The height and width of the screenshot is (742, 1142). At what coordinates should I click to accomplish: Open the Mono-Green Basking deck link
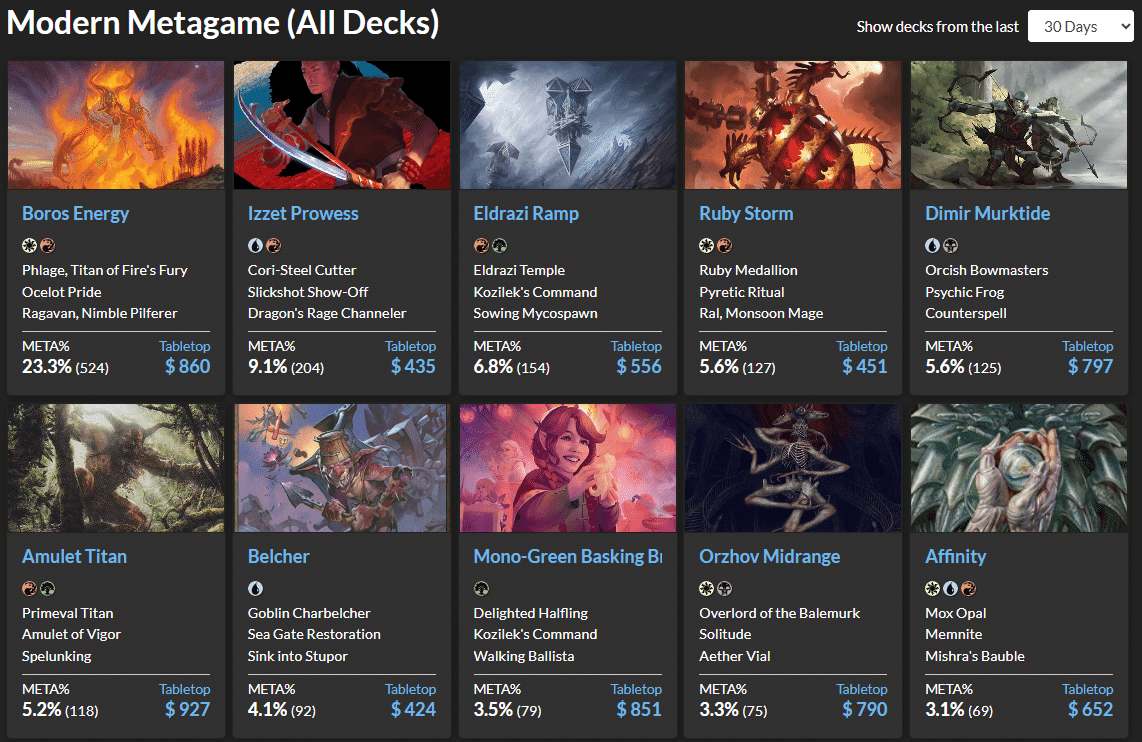click(x=567, y=556)
